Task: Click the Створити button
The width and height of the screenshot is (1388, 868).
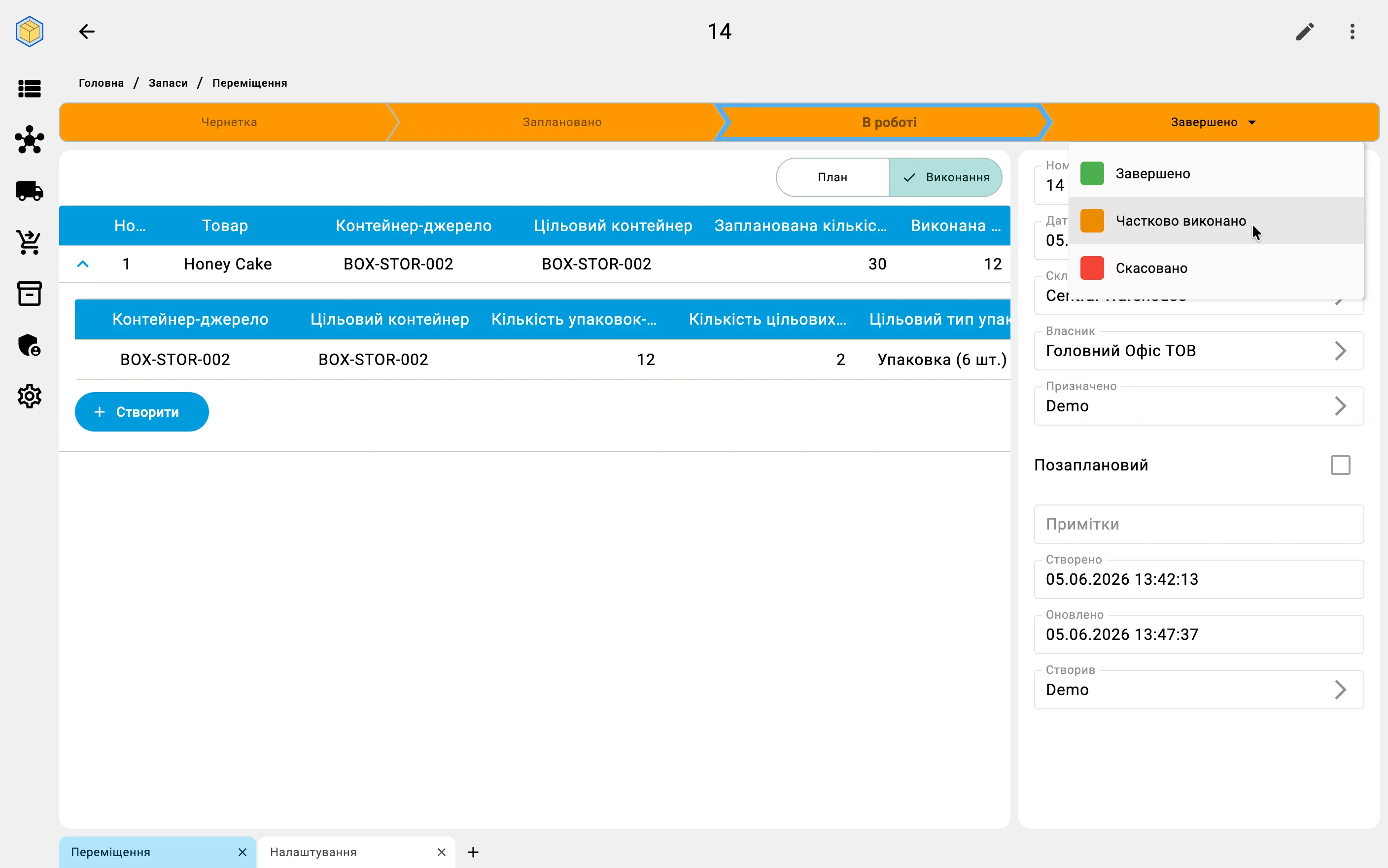Action: 142,412
